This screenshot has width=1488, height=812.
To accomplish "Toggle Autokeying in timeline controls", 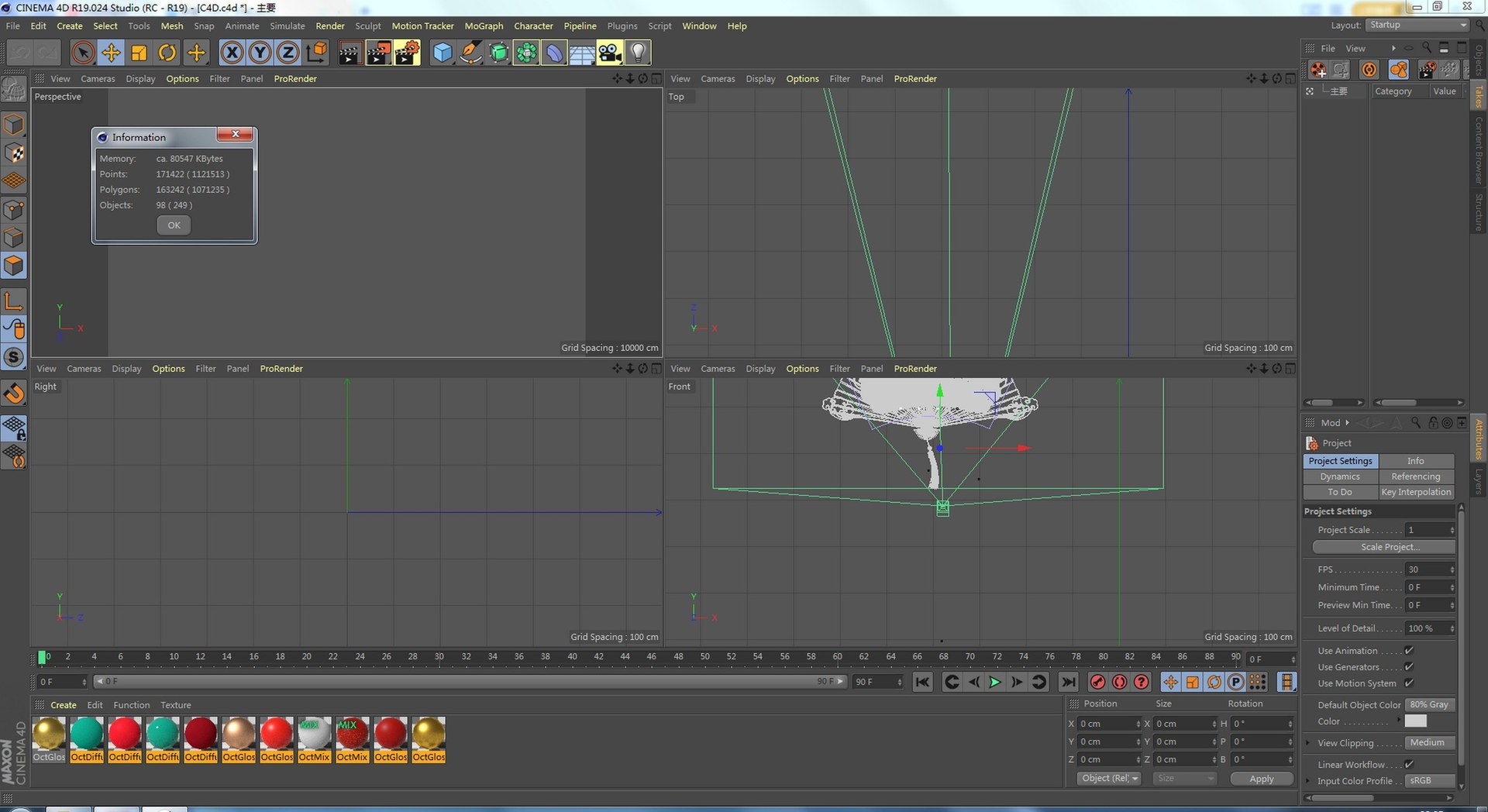I will [x=1119, y=682].
